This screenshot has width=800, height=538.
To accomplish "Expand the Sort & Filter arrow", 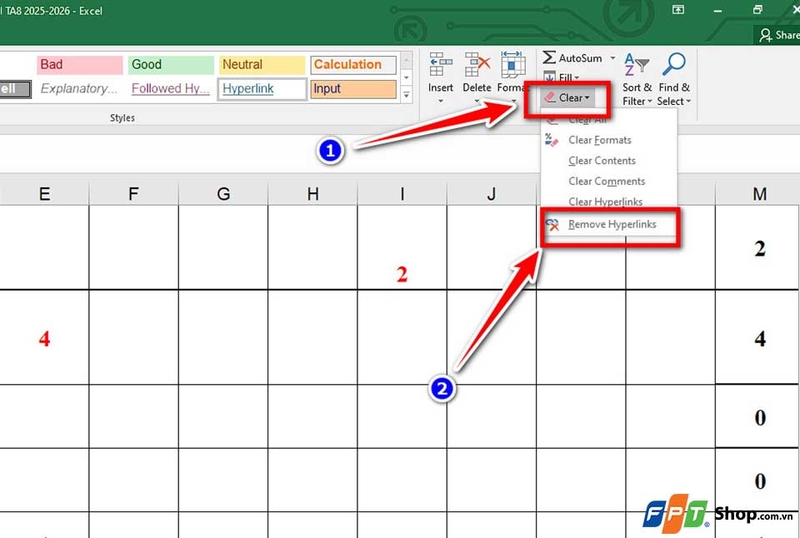I will click(x=649, y=101).
